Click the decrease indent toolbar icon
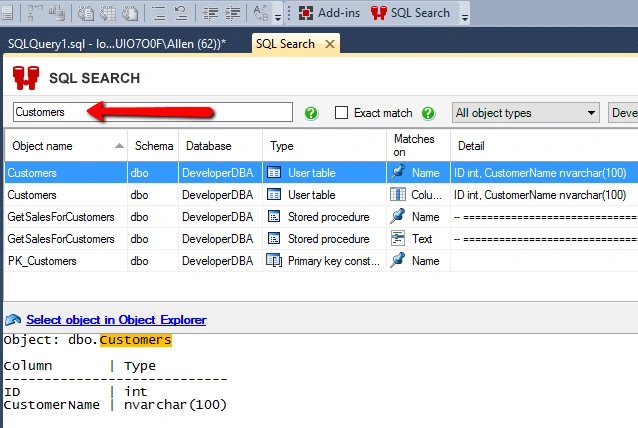 pyautogui.click(x=210, y=13)
